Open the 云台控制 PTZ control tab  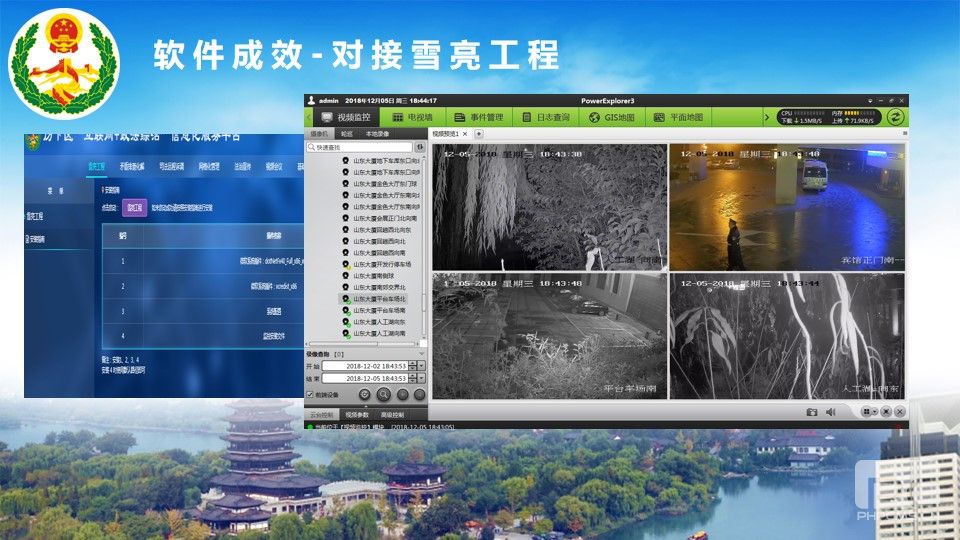pyautogui.click(x=321, y=415)
